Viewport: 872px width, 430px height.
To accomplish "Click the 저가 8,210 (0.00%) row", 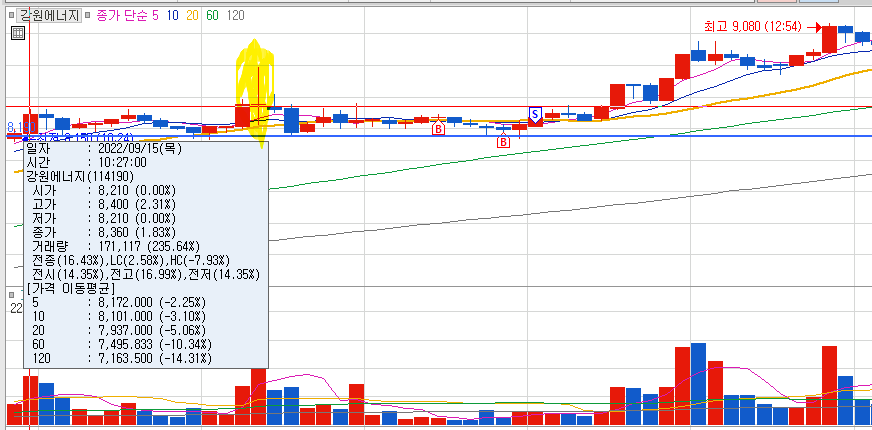I will click(x=104, y=218).
